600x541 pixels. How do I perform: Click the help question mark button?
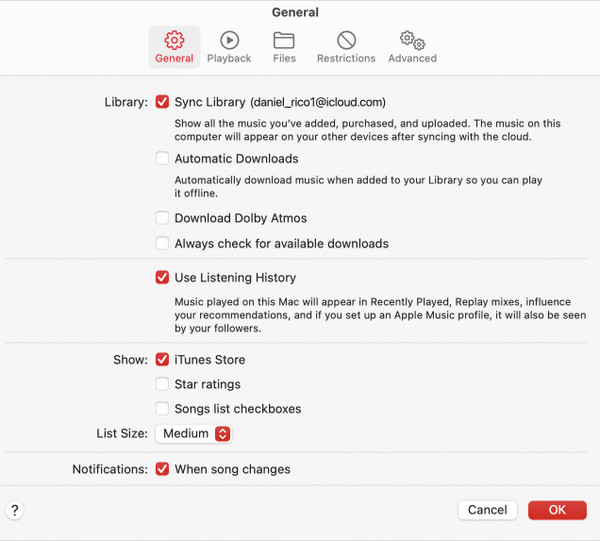[15, 510]
